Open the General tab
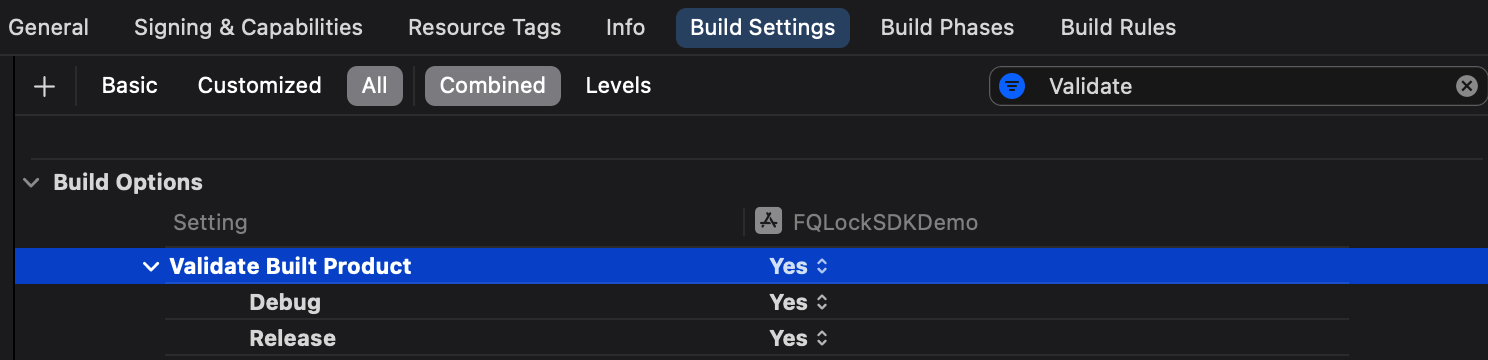The width and height of the screenshot is (1488, 360). tap(49, 28)
